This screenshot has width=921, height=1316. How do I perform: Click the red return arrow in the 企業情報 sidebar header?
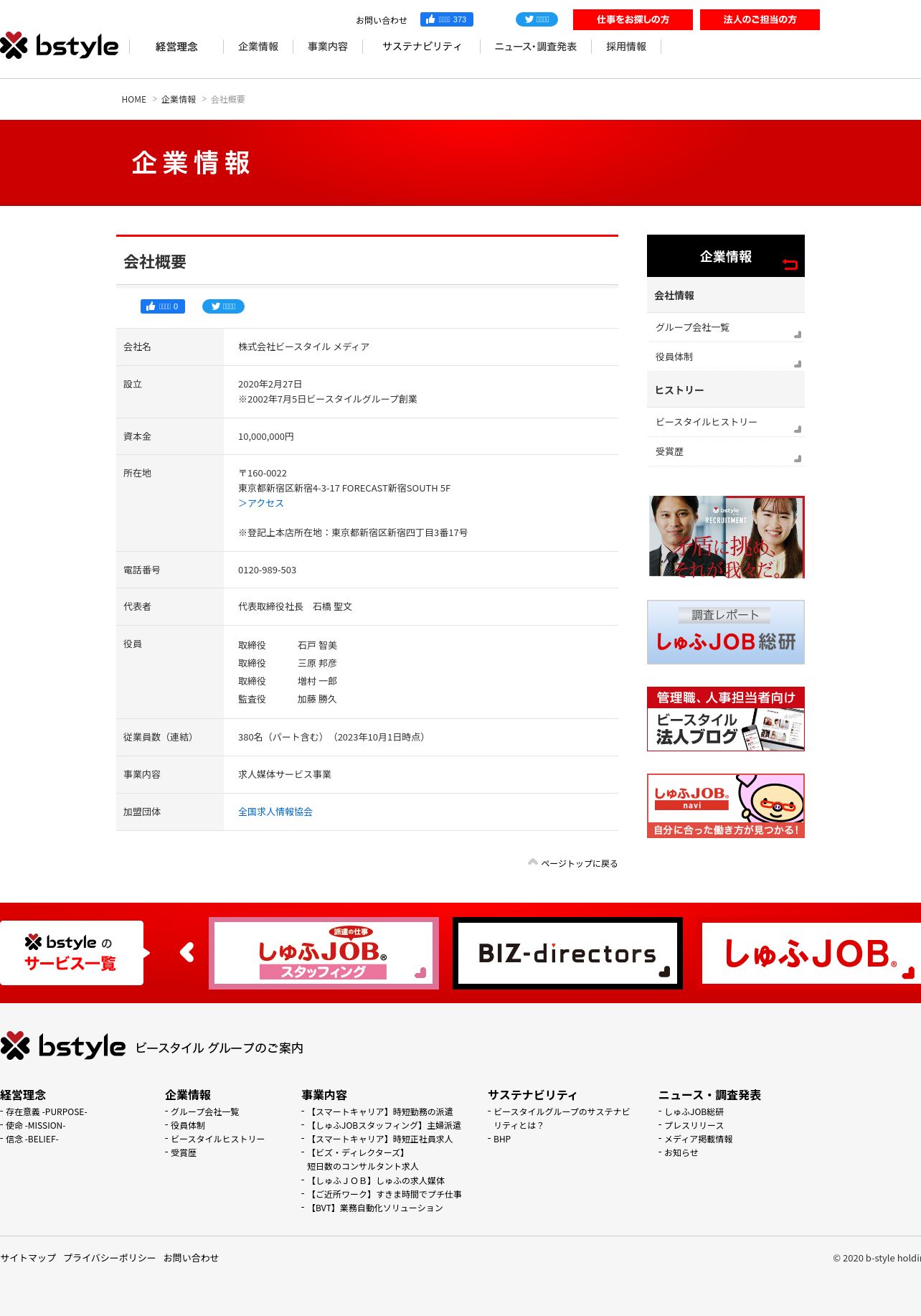[790, 264]
